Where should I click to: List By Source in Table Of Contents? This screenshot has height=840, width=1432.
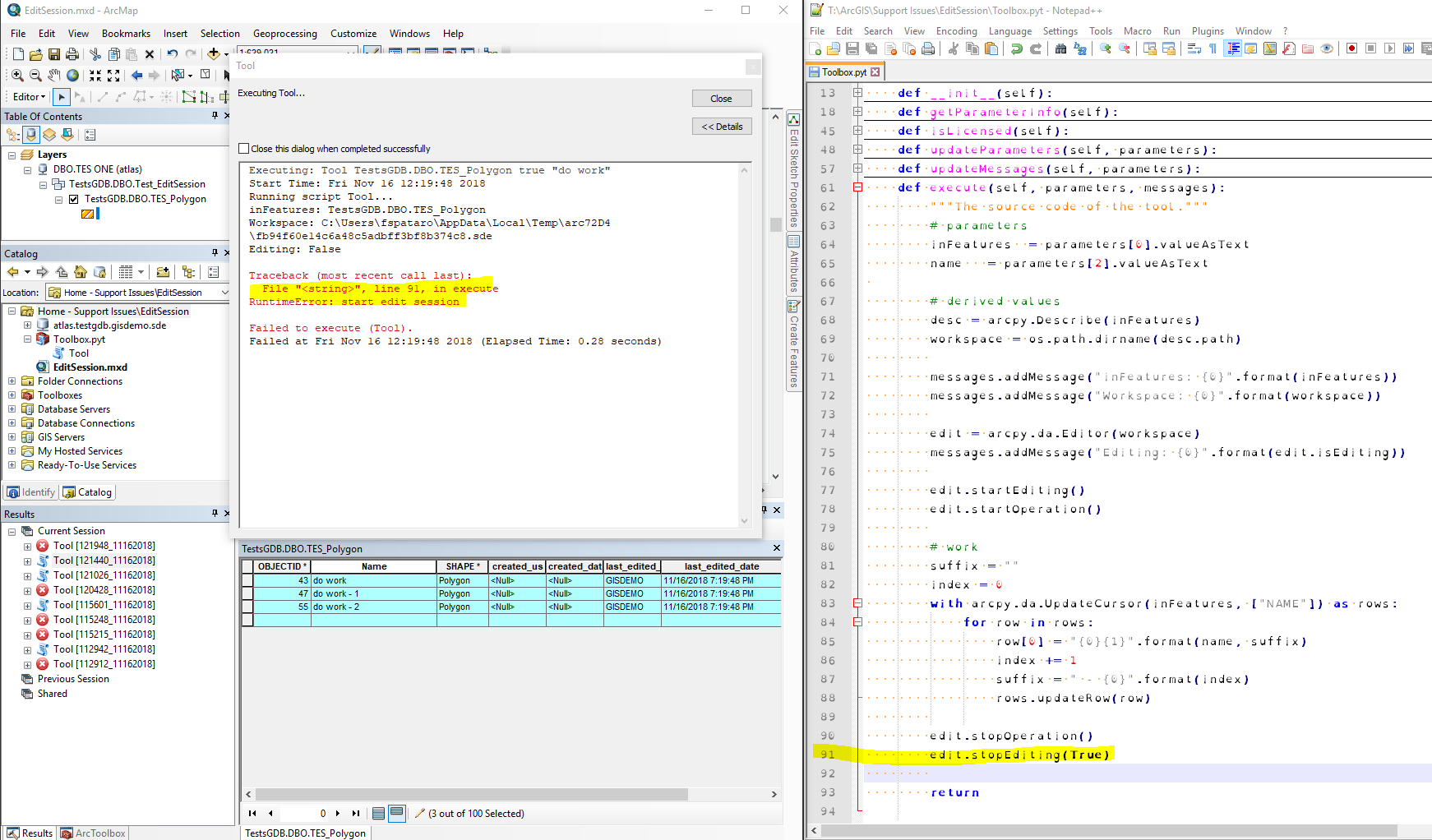[31, 135]
